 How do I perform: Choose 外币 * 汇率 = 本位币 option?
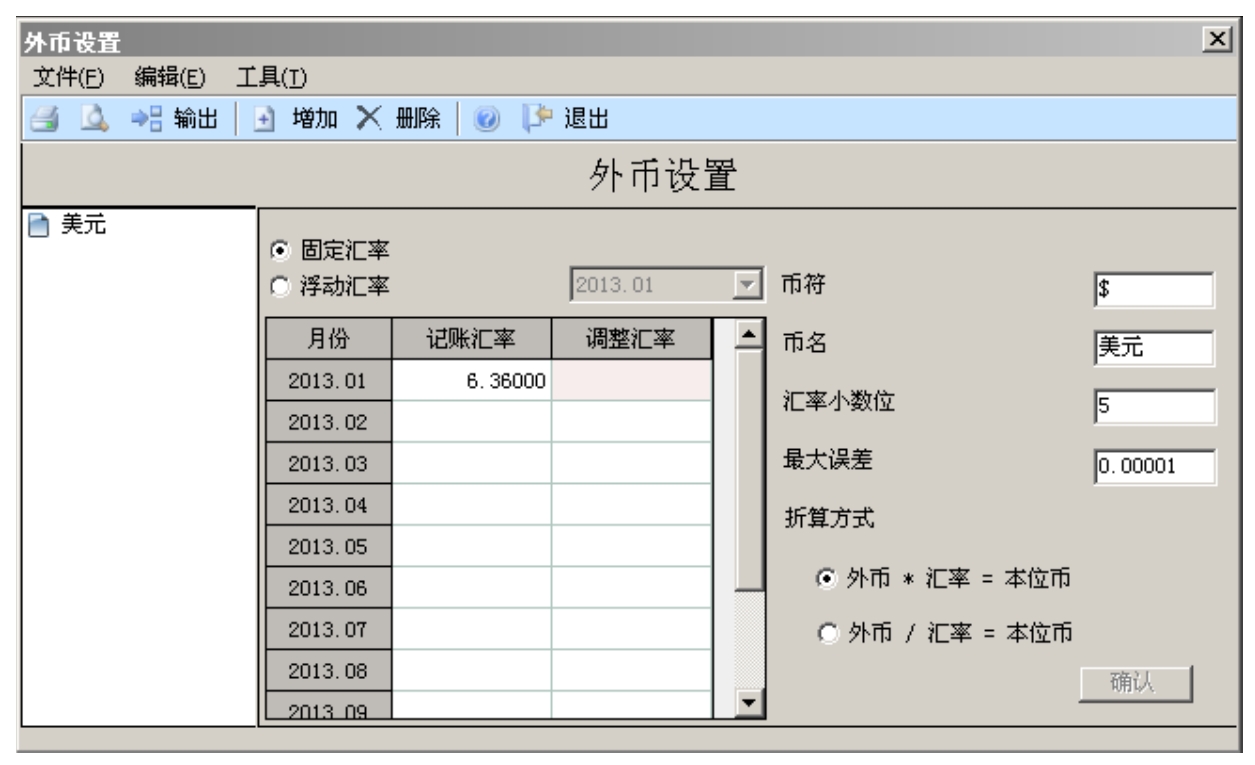(x=825, y=580)
